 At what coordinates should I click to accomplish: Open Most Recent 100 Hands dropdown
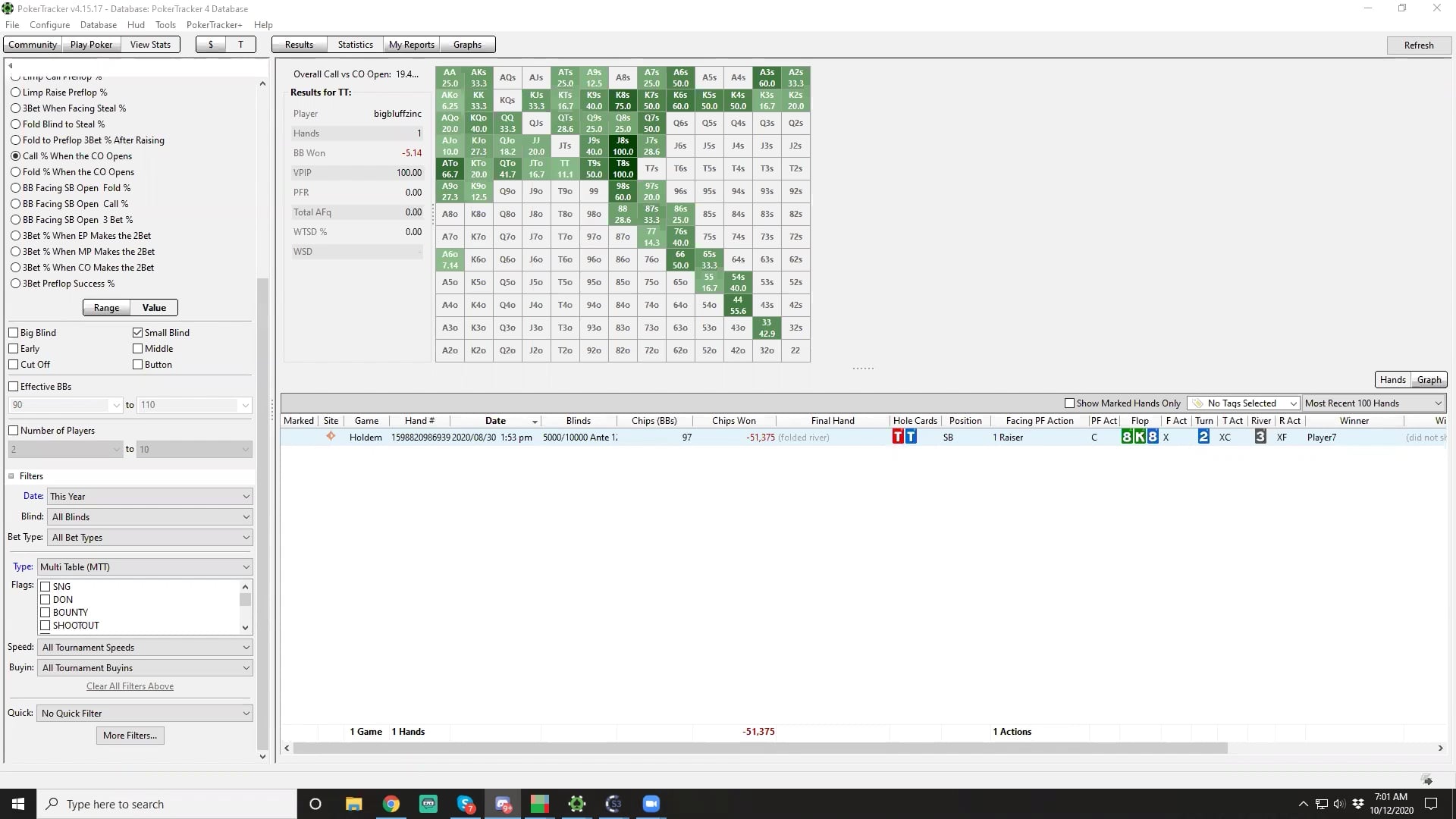(x=1373, y=403)
